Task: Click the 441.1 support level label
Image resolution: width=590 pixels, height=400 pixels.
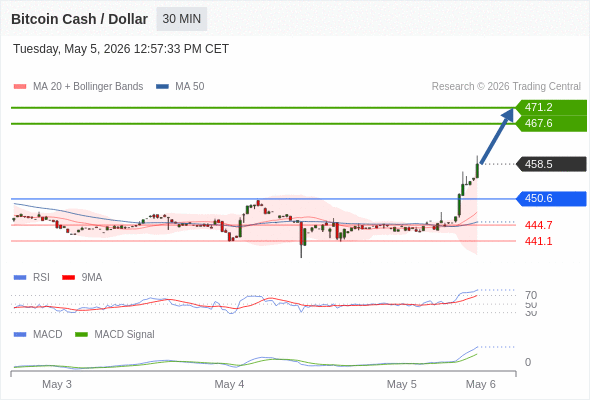Action: (538, 241)
